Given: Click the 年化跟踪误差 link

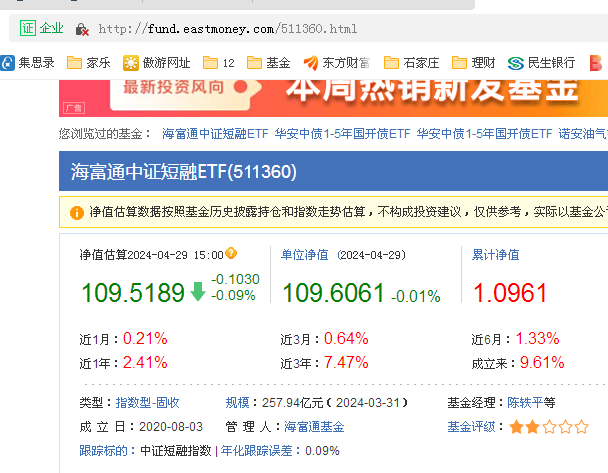Looking at the screenshot, I should [256, 451].
